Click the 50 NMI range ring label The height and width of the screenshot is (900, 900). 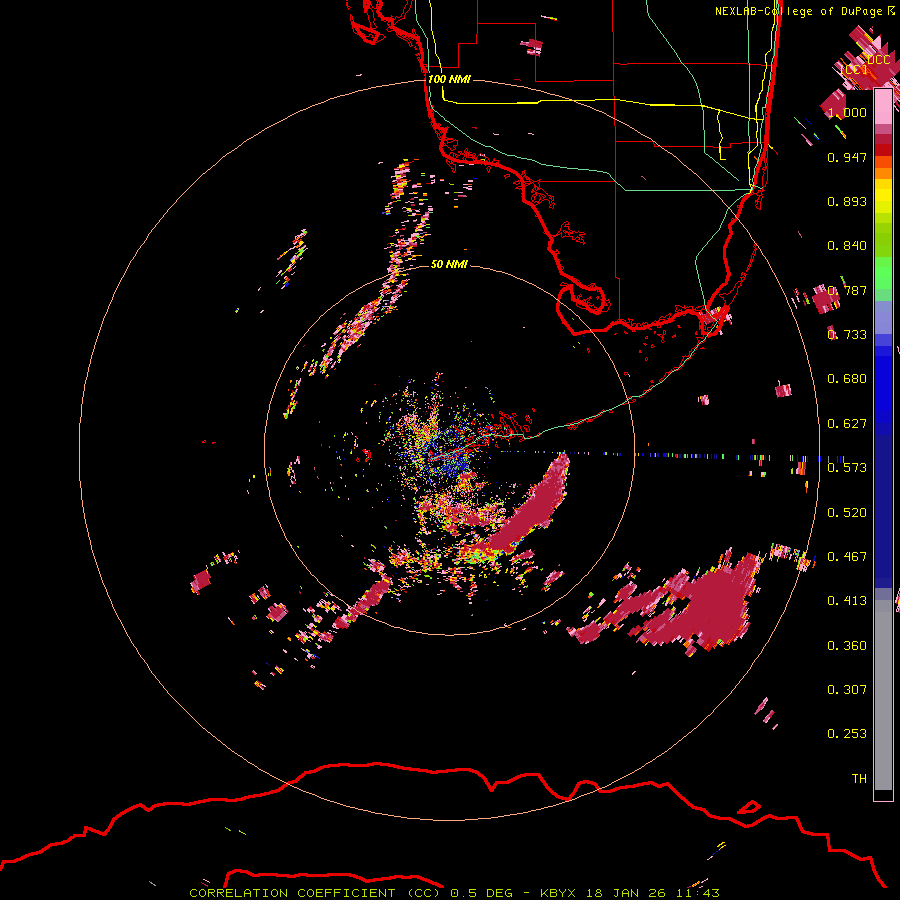coord(449,264)
